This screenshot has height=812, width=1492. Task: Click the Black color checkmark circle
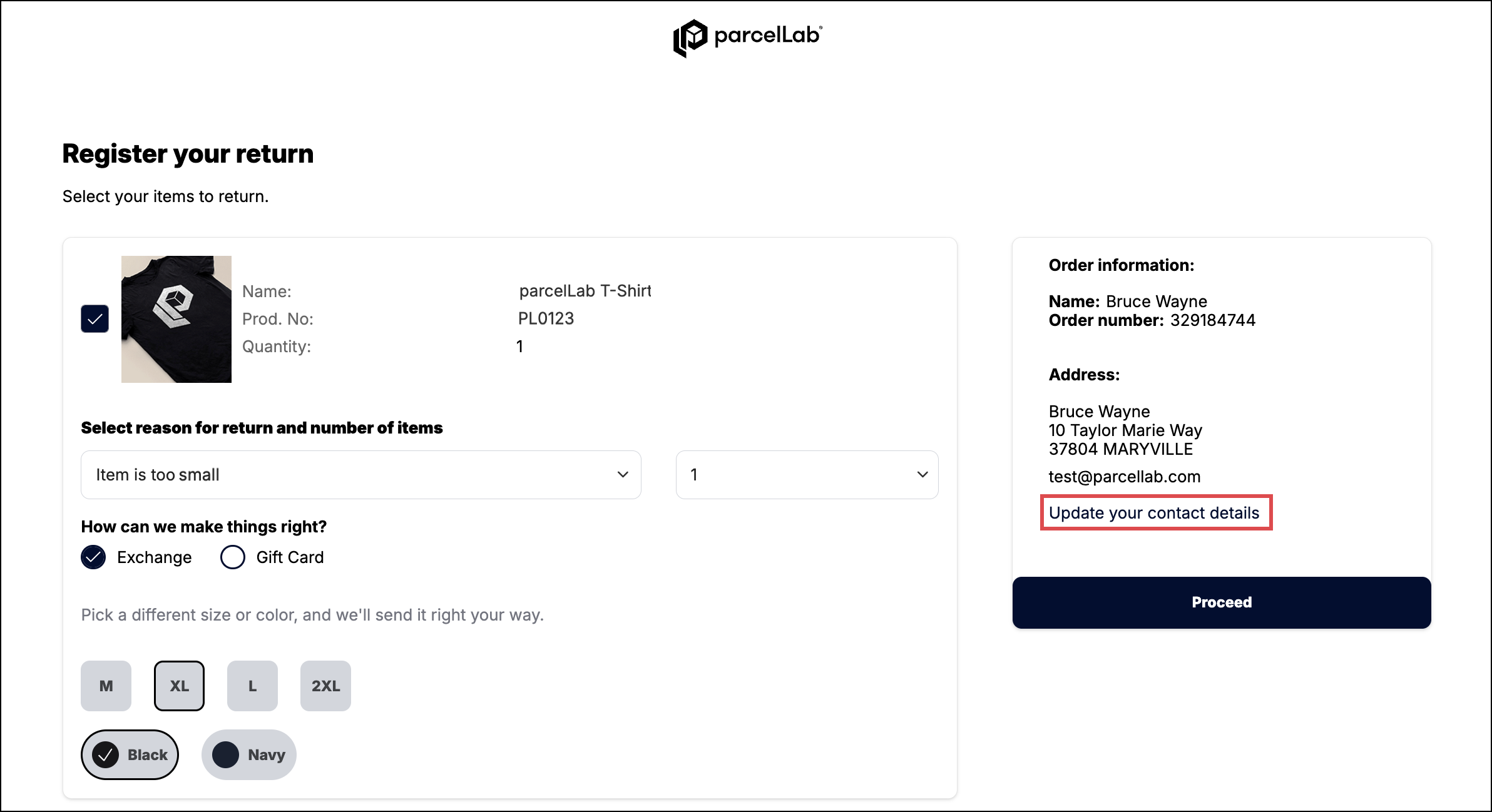pos(105,755)
